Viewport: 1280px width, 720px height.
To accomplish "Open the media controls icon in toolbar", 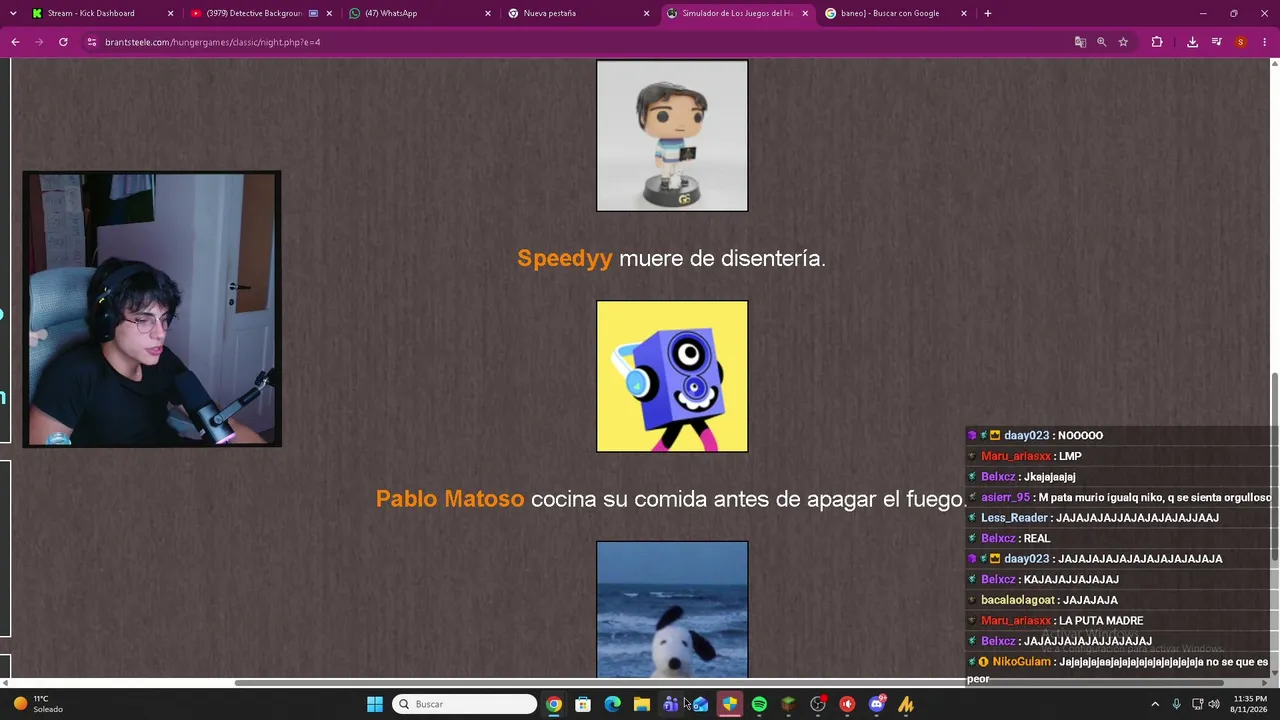I will point(1216,42).
